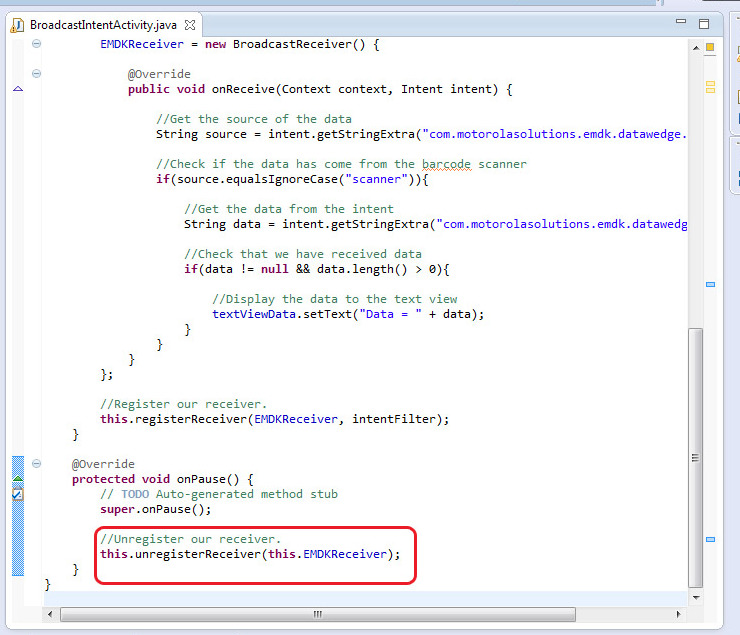The height and width of the screenshot is (635, 740).
Task: Click the yellow warning summary square in overview ruler
Action: click(711, 46)
